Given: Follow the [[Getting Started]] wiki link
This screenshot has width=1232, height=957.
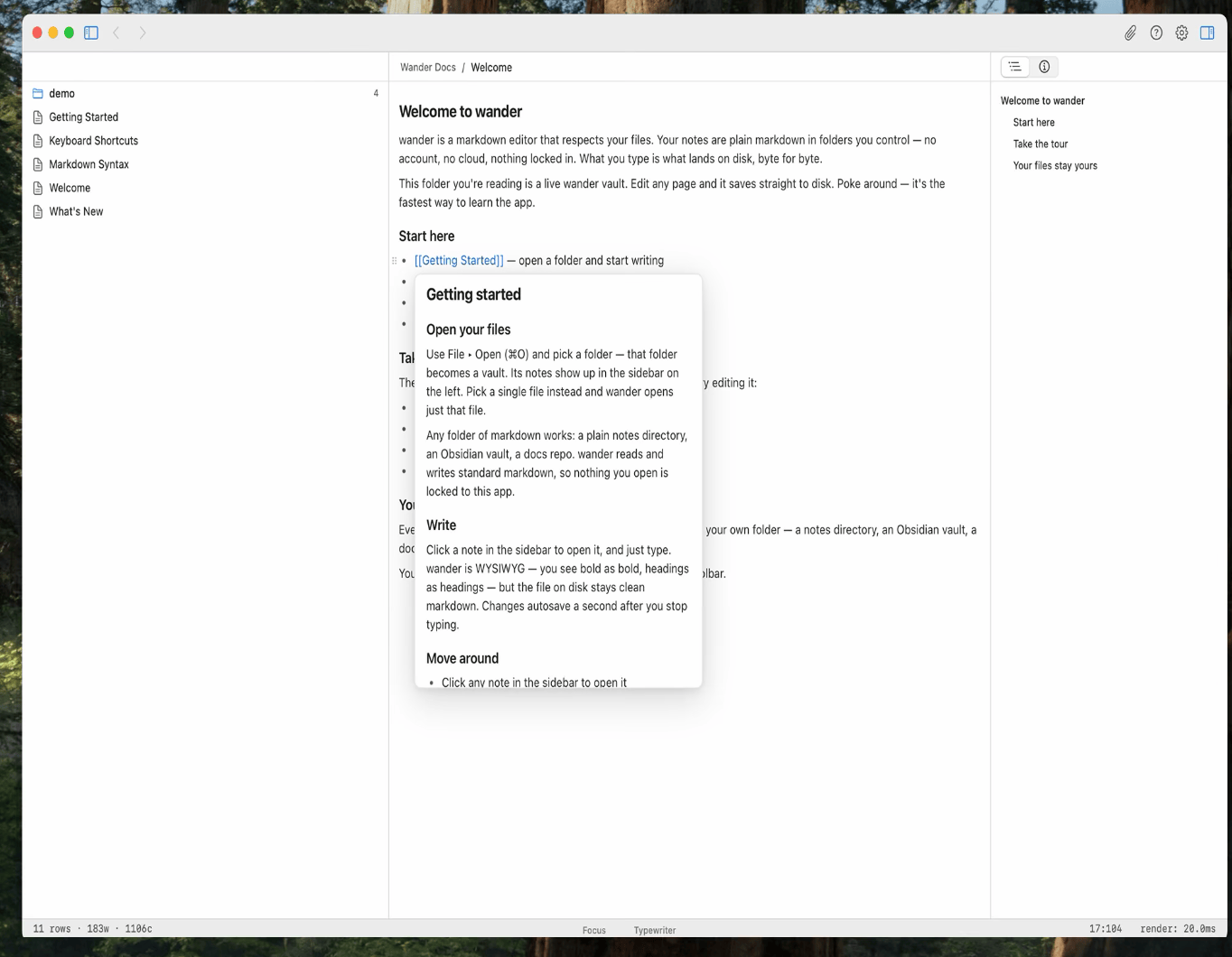Looking at the screenshot, I should pos(459,261).
